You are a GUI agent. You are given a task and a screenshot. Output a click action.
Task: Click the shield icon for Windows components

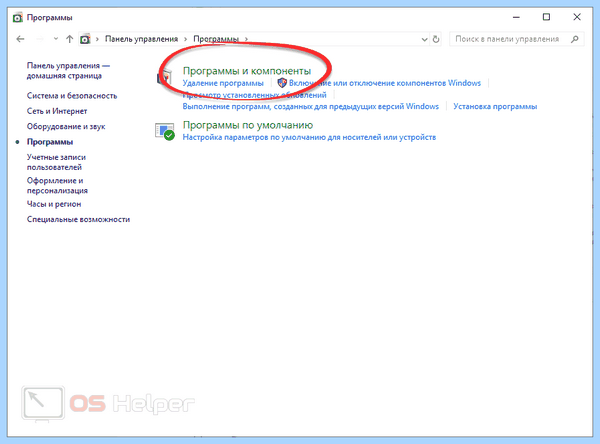282,83
